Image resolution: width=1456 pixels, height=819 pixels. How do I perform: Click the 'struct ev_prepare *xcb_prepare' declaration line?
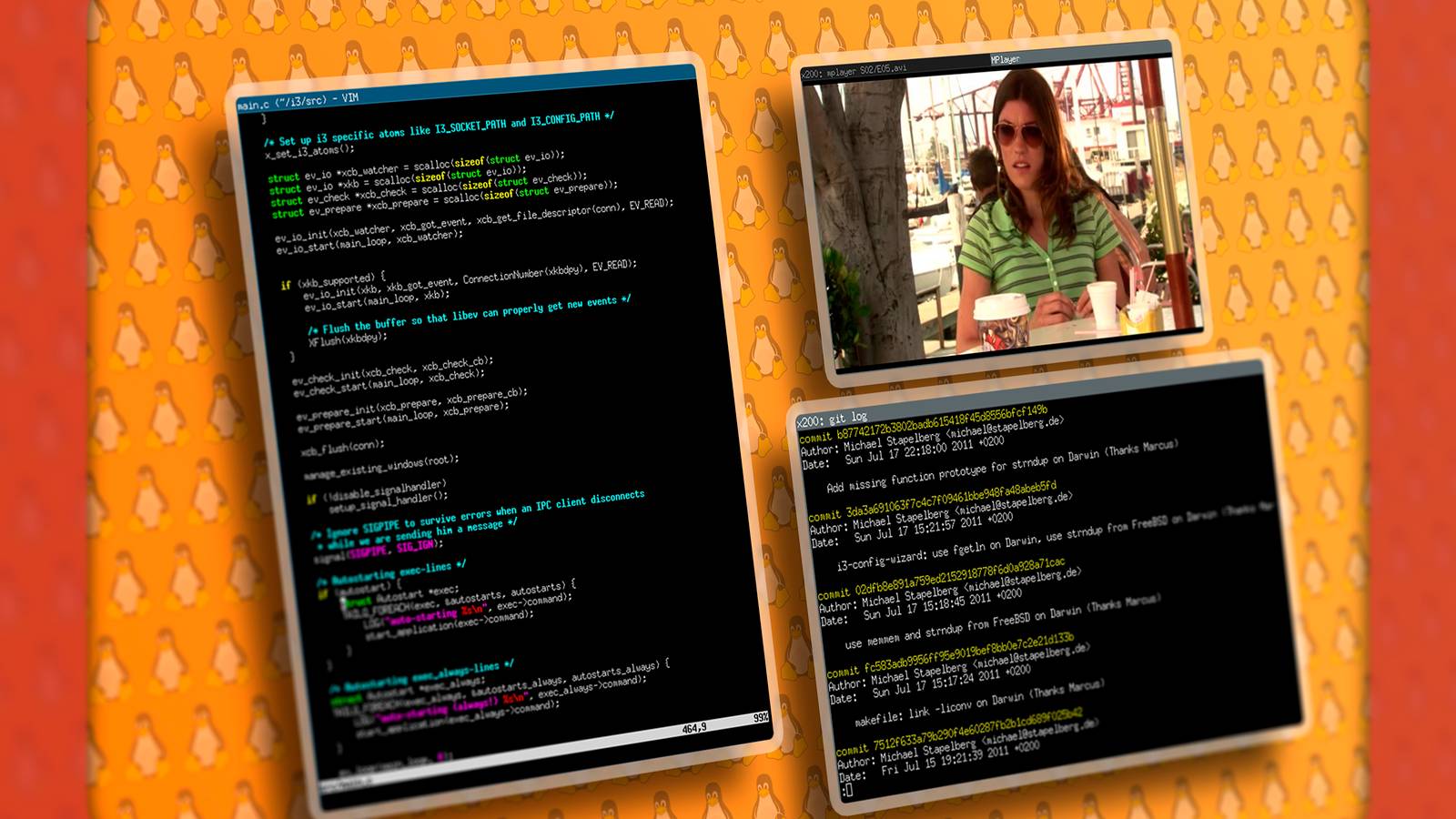coord(444,199)
